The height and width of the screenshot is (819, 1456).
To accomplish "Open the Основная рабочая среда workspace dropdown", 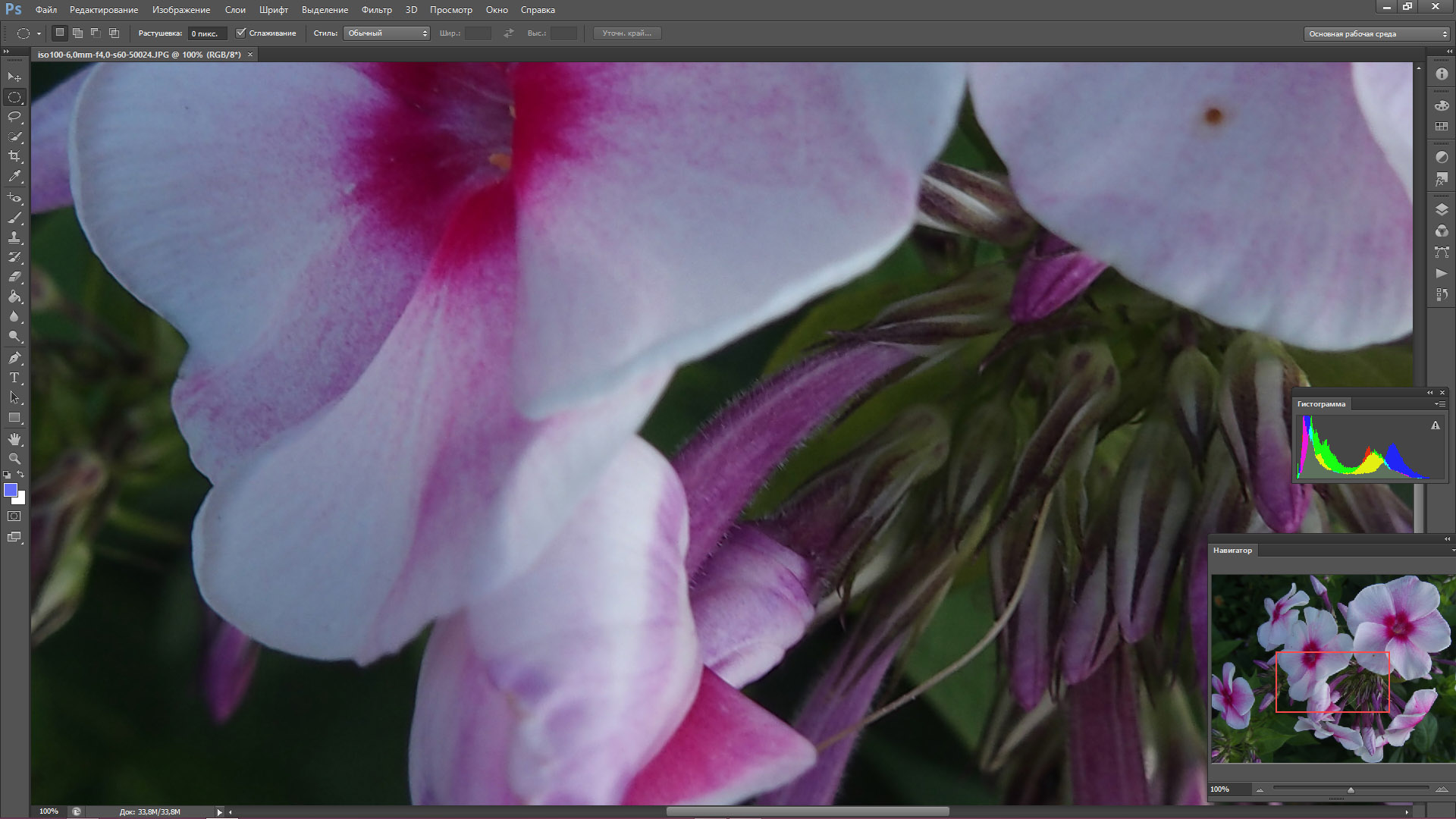I will pyautogui.click(x=1376, y=34).
